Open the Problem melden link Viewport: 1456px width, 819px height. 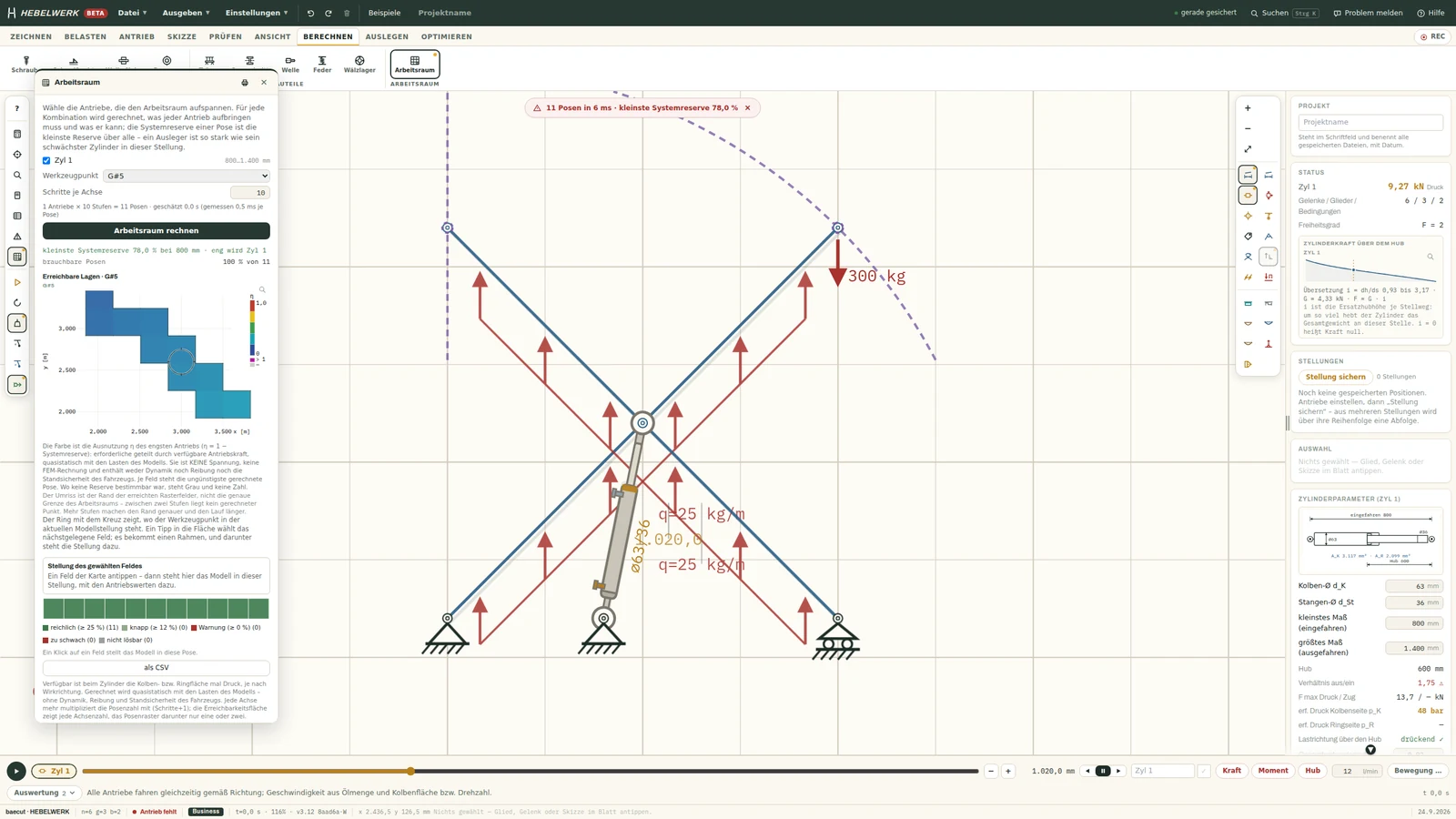point(1368,13)
